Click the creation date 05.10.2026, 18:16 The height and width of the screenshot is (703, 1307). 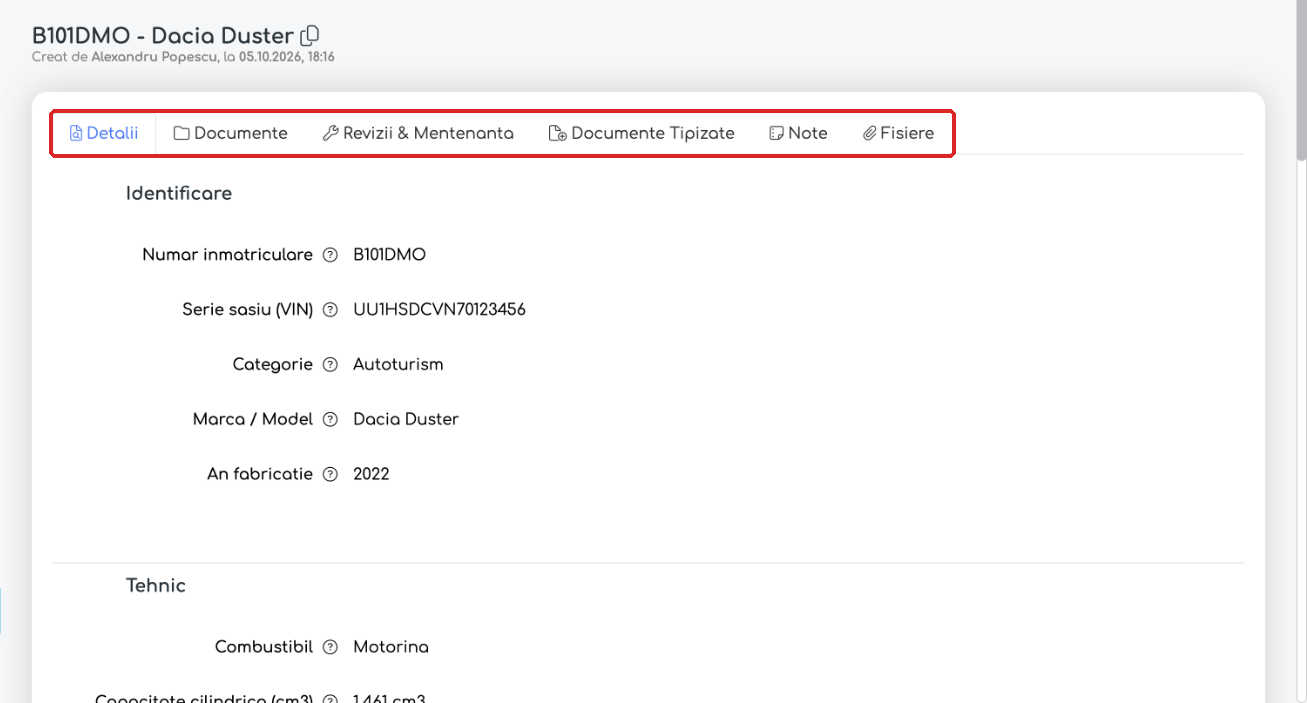287,58
